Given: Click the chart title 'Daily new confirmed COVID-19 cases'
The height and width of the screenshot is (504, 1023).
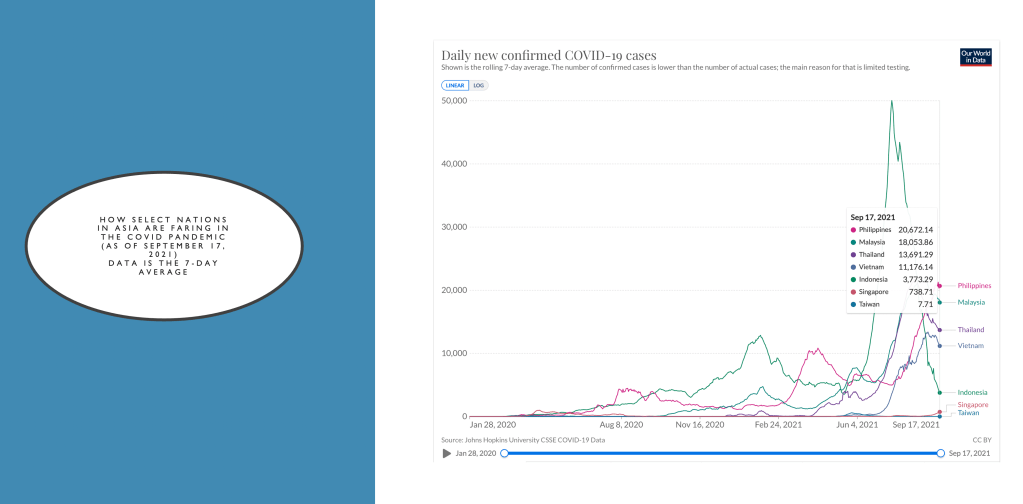Looking at the screenshot, I should point(548,54).
